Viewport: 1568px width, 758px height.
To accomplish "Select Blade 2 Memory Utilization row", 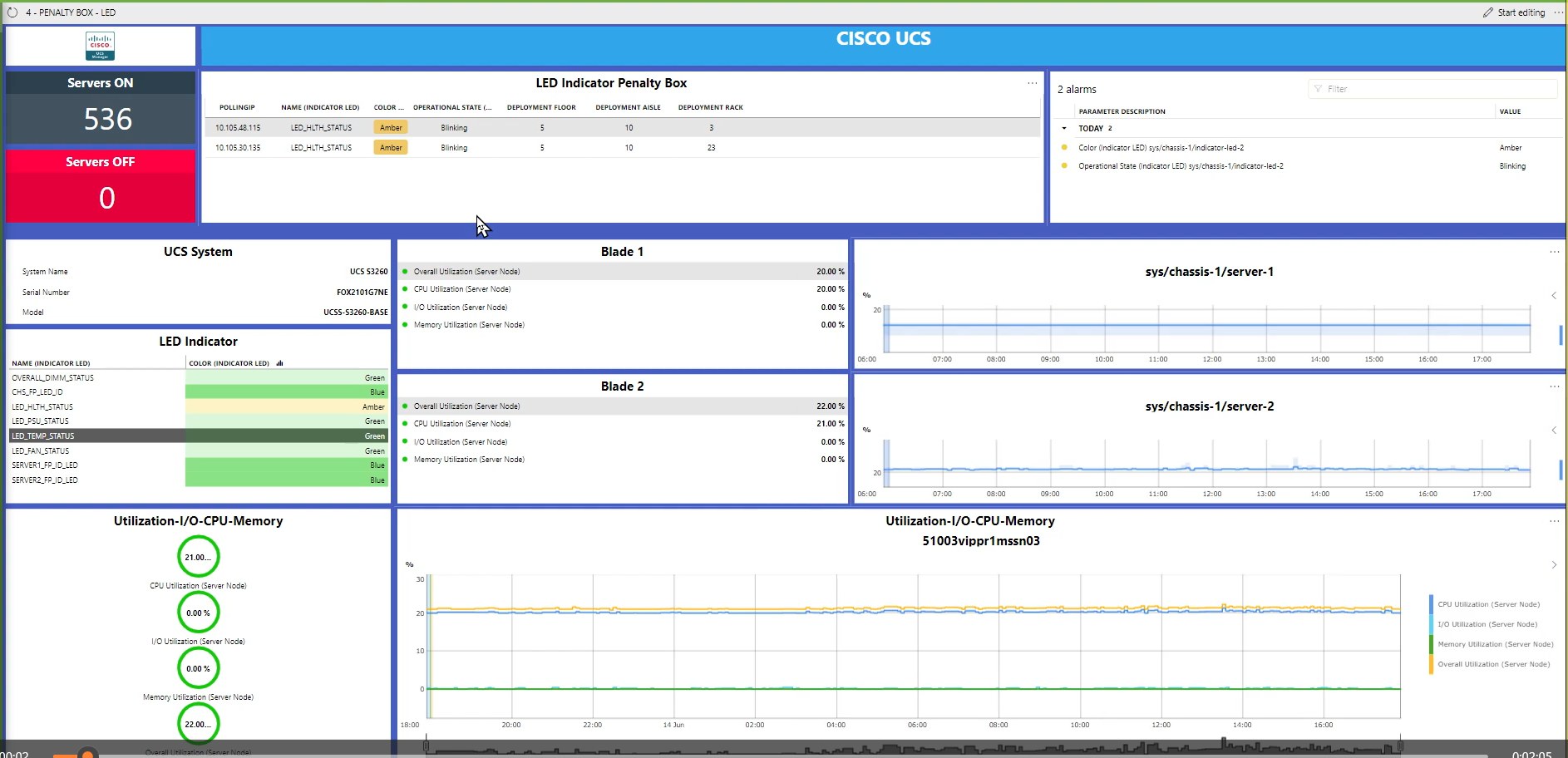I will pos(623,460).
